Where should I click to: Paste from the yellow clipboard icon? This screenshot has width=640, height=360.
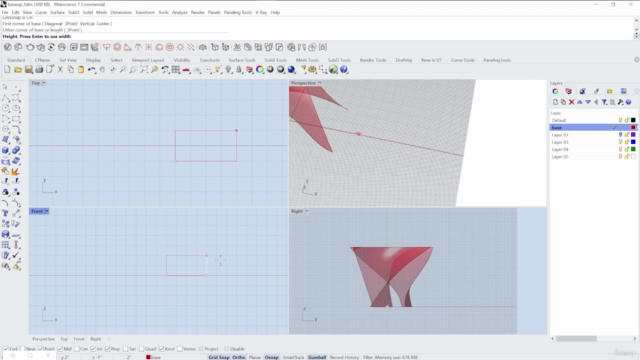point(81,70)
